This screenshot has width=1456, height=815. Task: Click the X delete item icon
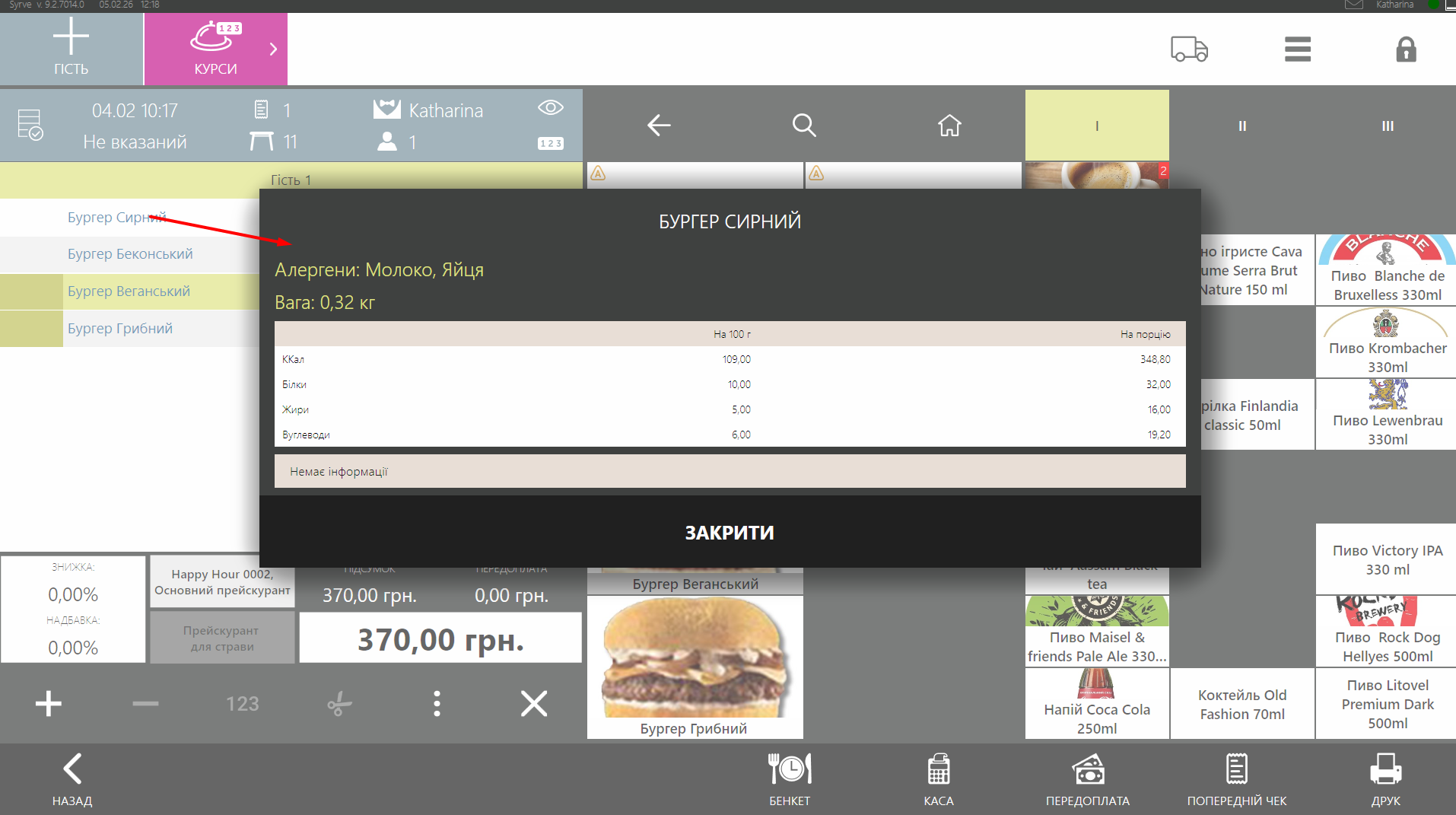tap(533, 704)
